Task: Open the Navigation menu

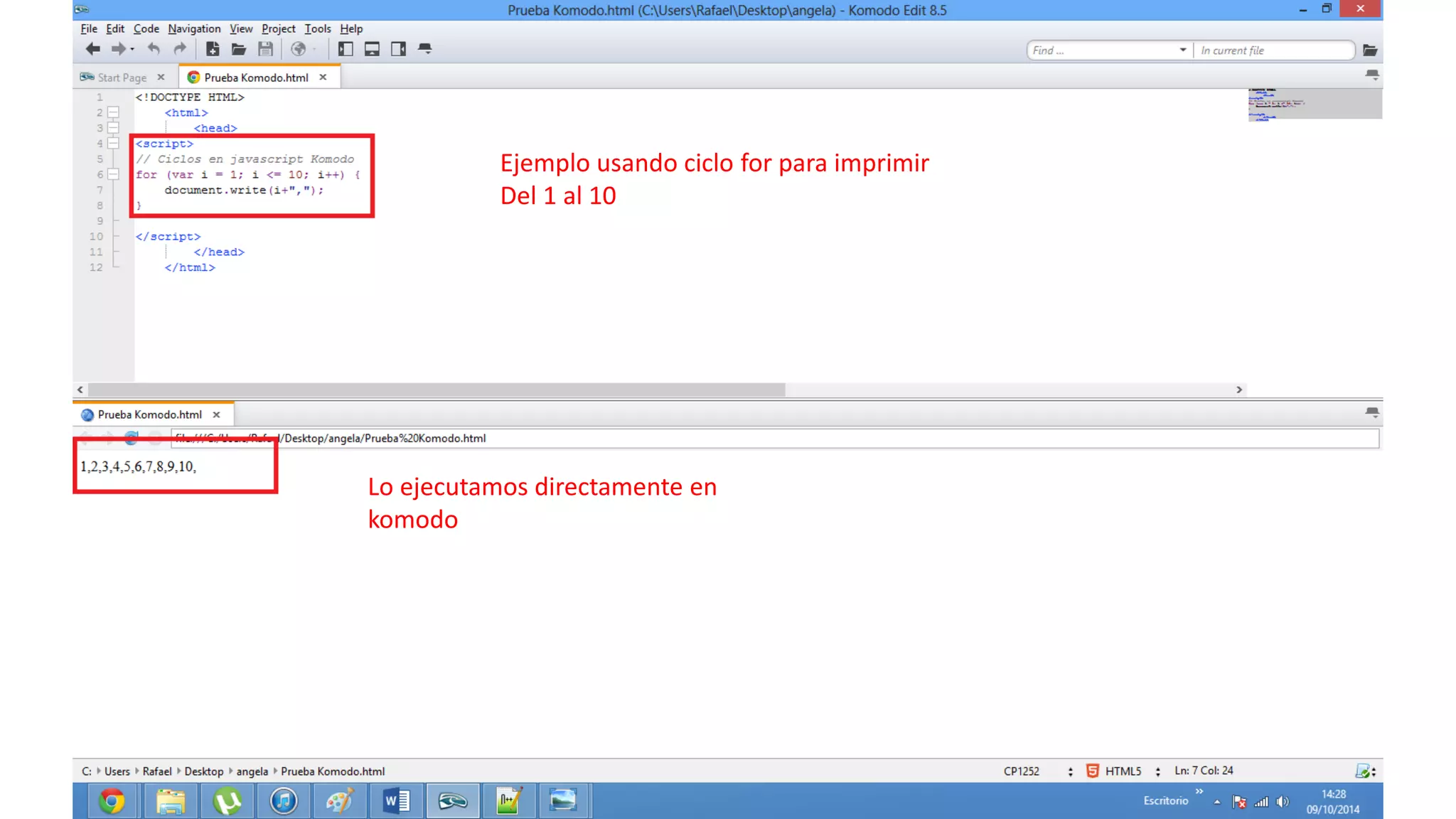Action: (x=194, y=28)
